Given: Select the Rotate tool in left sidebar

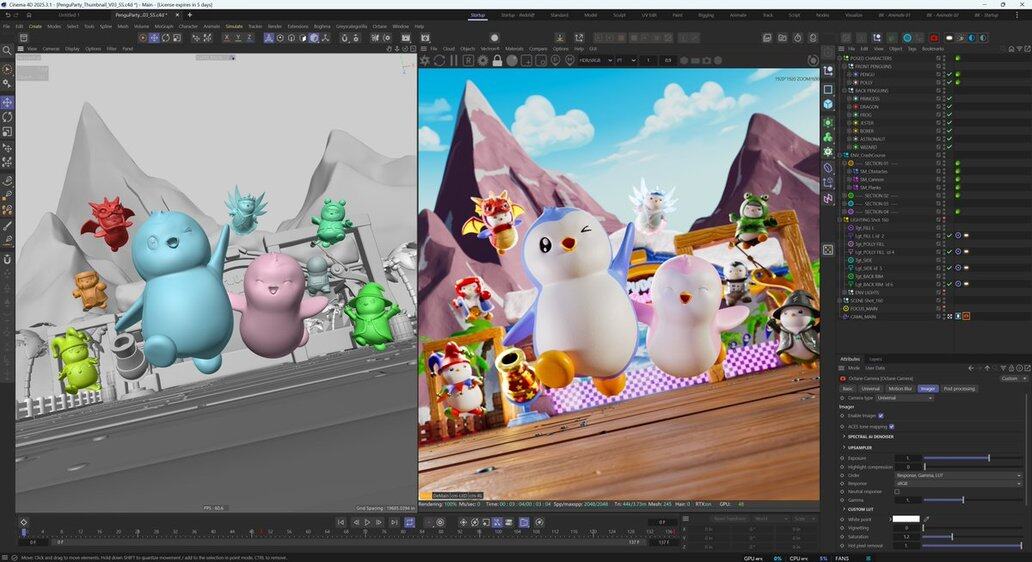Looking at the screenshot, I should click(7, 117).
